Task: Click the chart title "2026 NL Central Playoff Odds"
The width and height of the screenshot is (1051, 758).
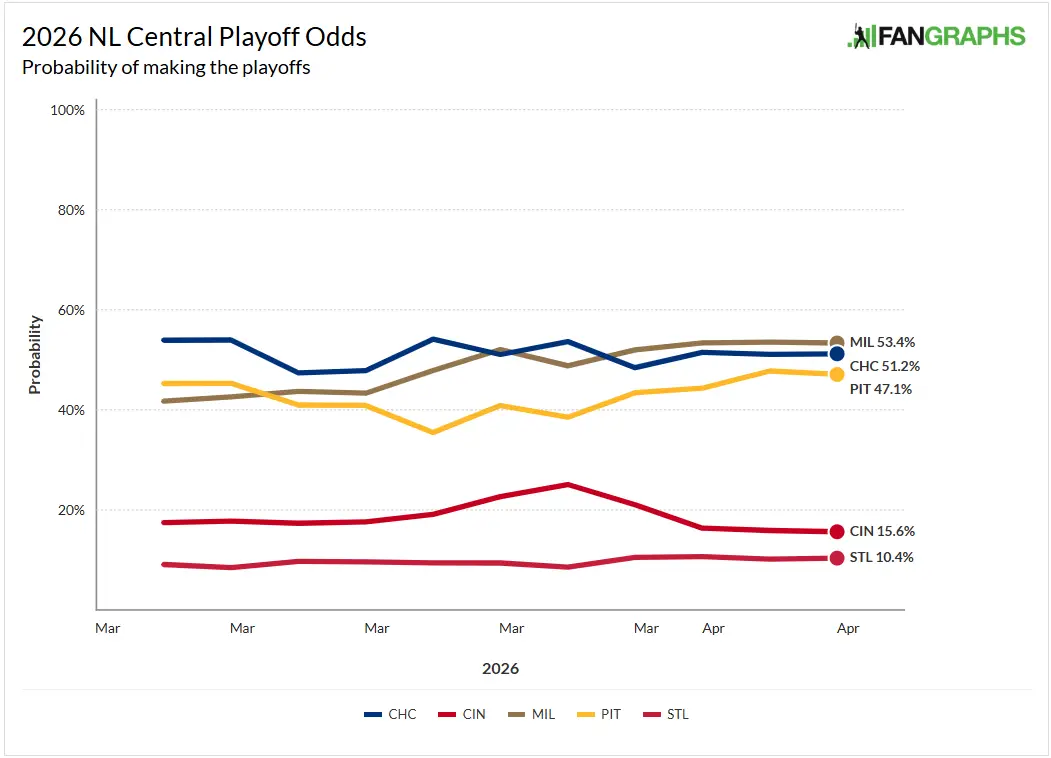Action: click(194, 38)
